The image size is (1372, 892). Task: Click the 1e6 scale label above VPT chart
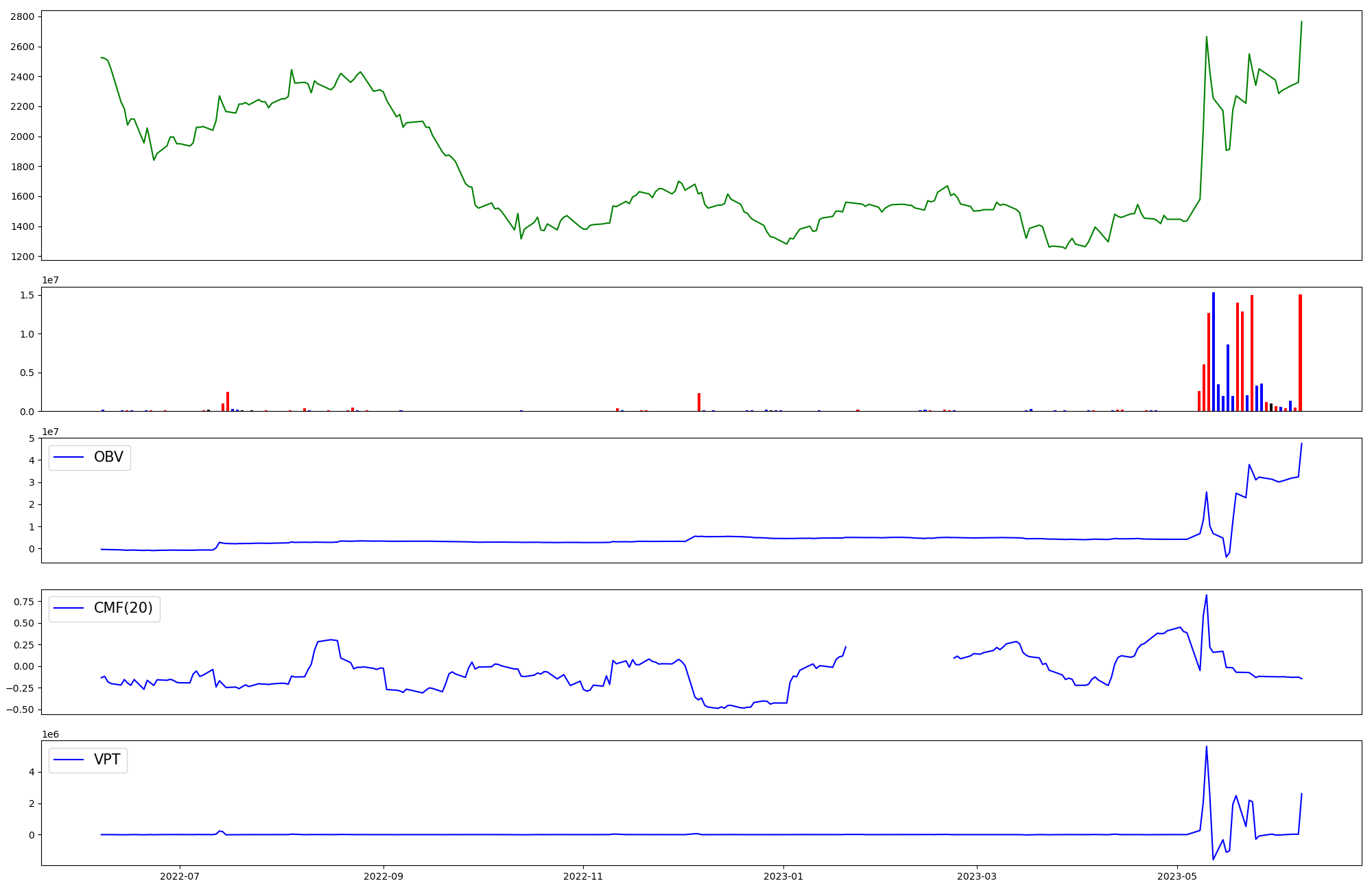coord(51,734)
